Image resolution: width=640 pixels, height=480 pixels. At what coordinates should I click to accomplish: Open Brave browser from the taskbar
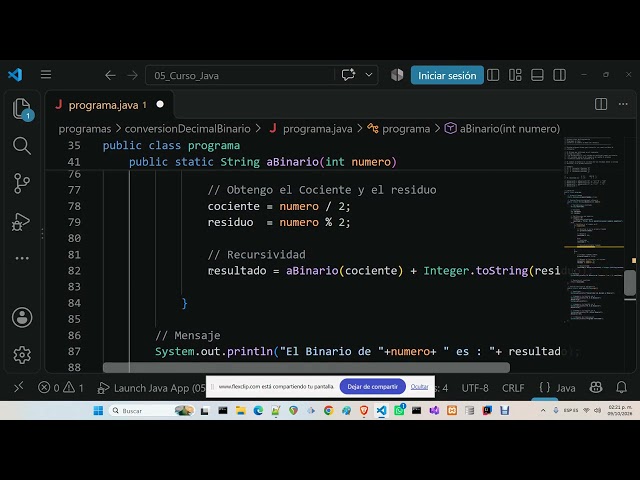[364, 411]
